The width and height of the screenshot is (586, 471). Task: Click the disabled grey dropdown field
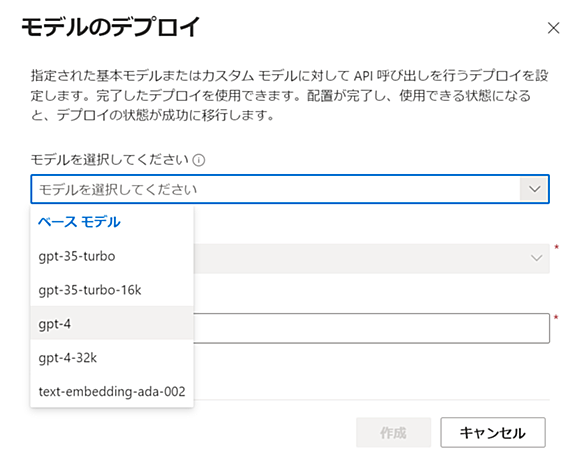coord(371,258)
